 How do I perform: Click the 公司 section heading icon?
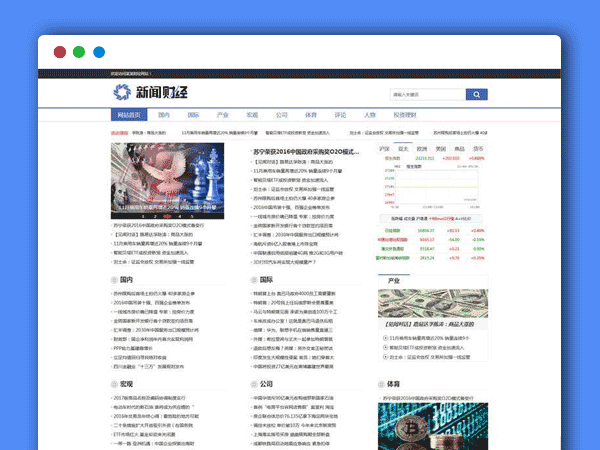click(251, 383)
